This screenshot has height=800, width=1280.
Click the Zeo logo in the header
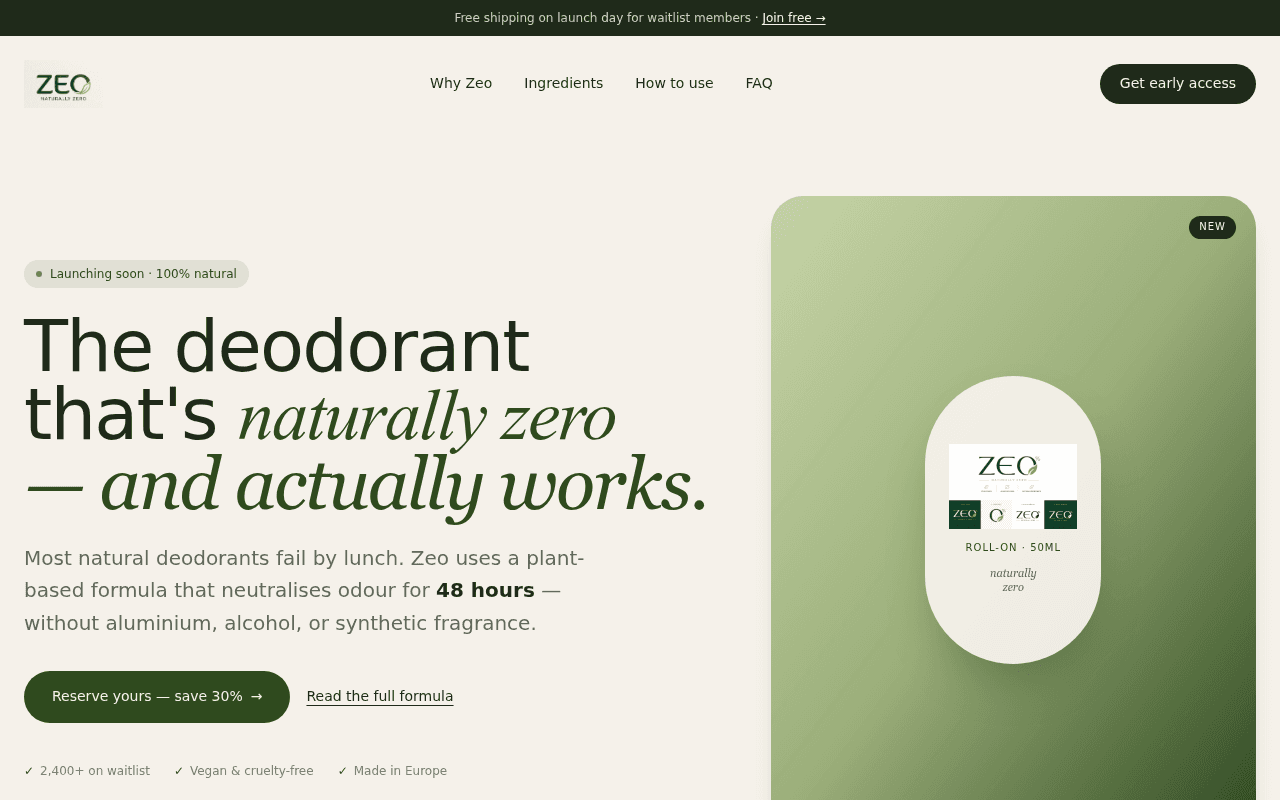pyautogui.click(x=62, y=84)
